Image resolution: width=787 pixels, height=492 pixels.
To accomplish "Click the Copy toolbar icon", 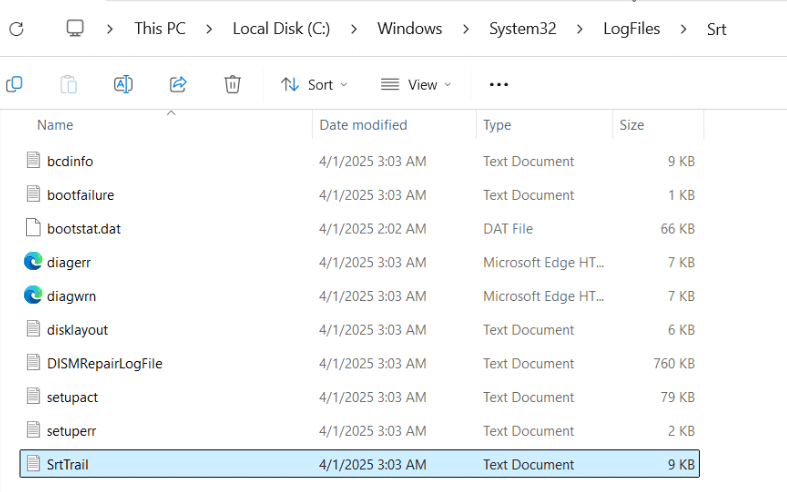I will click(15, 84).
